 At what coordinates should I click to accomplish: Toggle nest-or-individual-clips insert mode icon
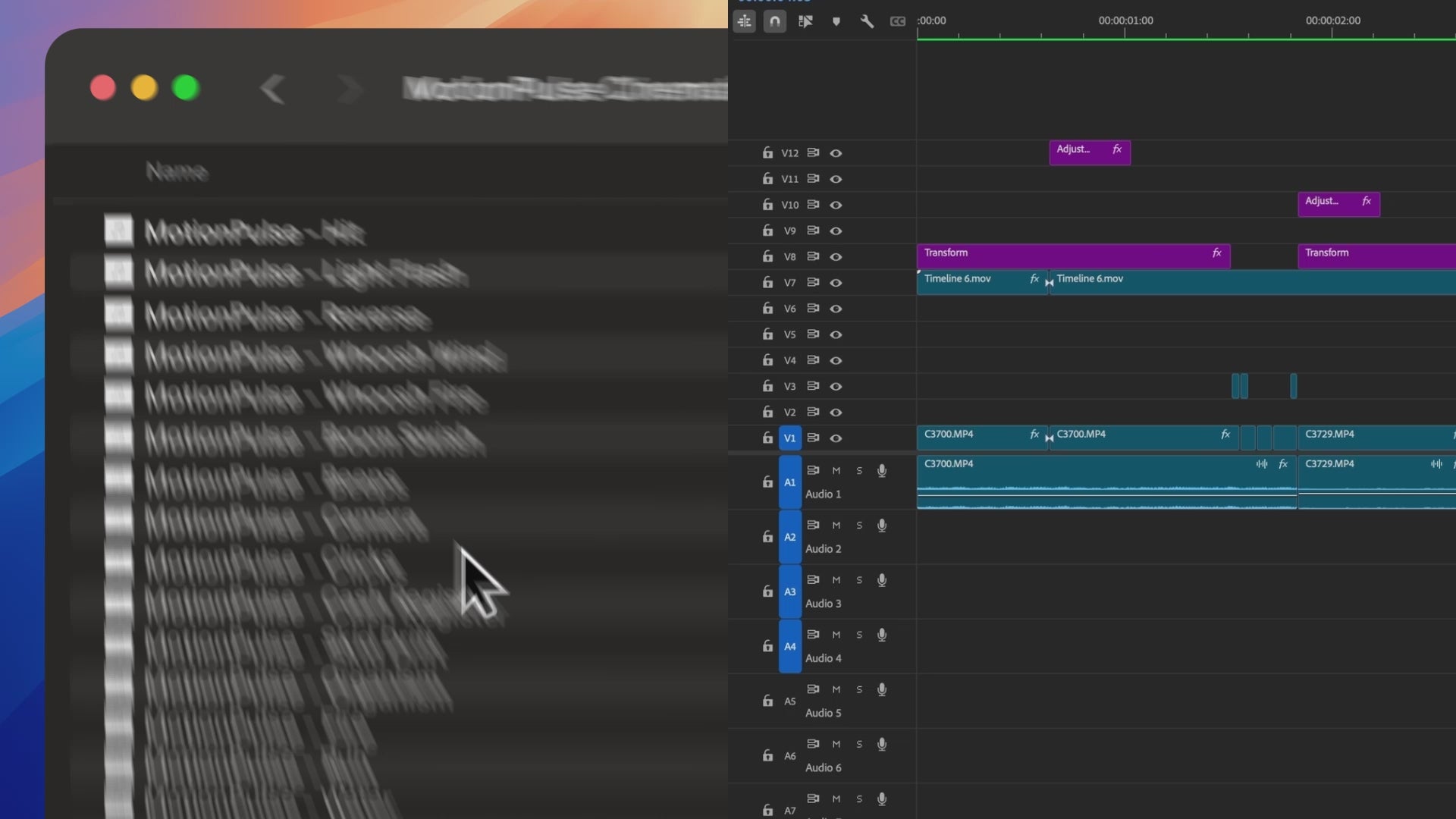click(x=744, y=21)
